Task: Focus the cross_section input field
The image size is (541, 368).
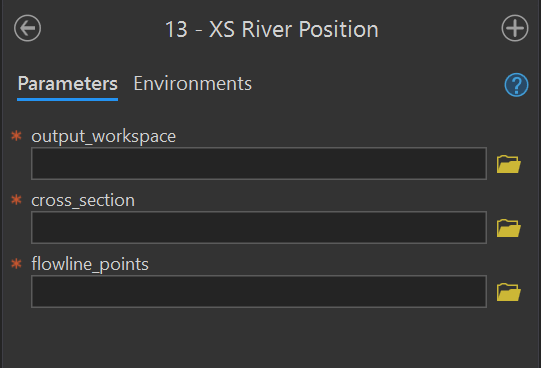Action: coord(259,228)
